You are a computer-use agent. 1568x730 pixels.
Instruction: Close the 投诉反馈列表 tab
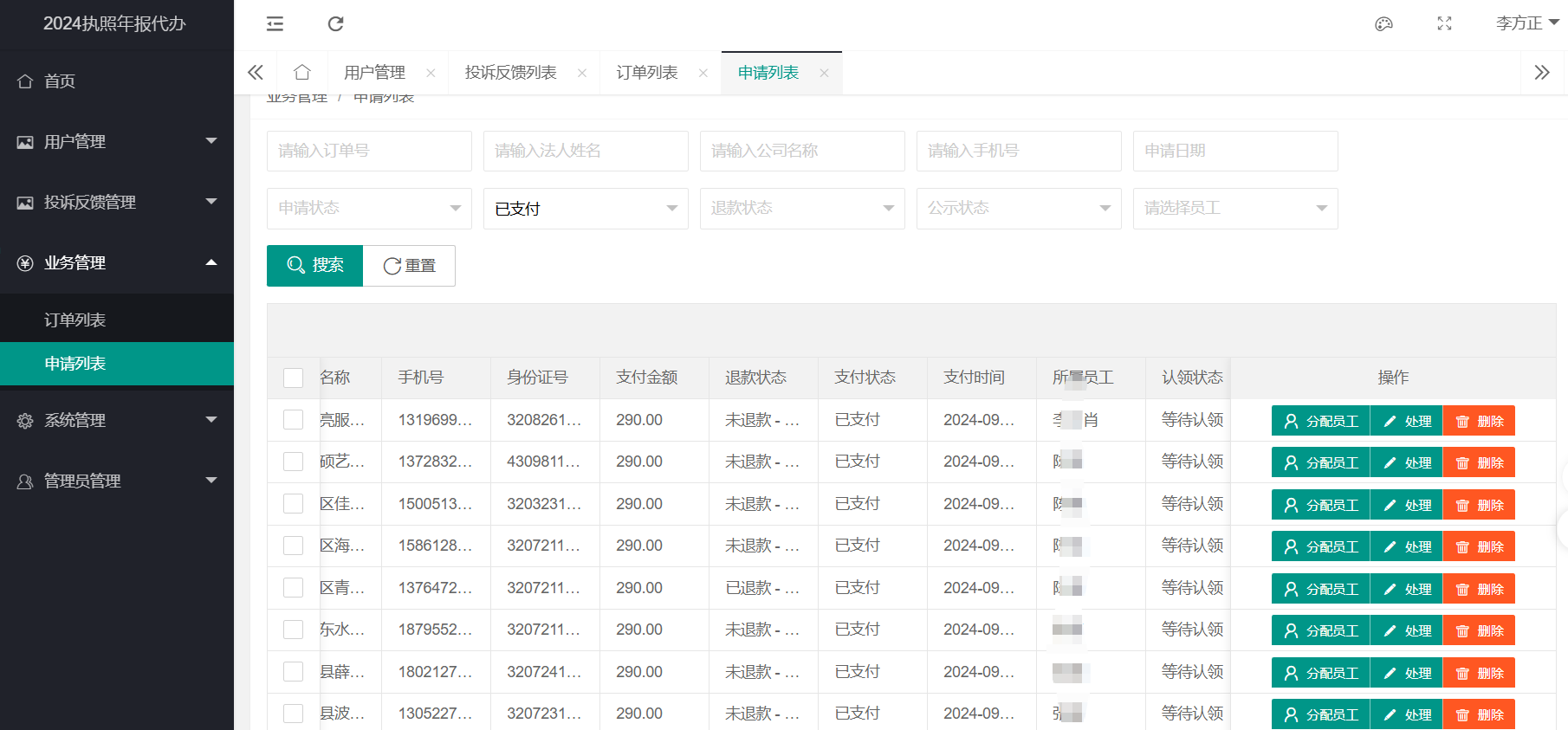(582, 74)
